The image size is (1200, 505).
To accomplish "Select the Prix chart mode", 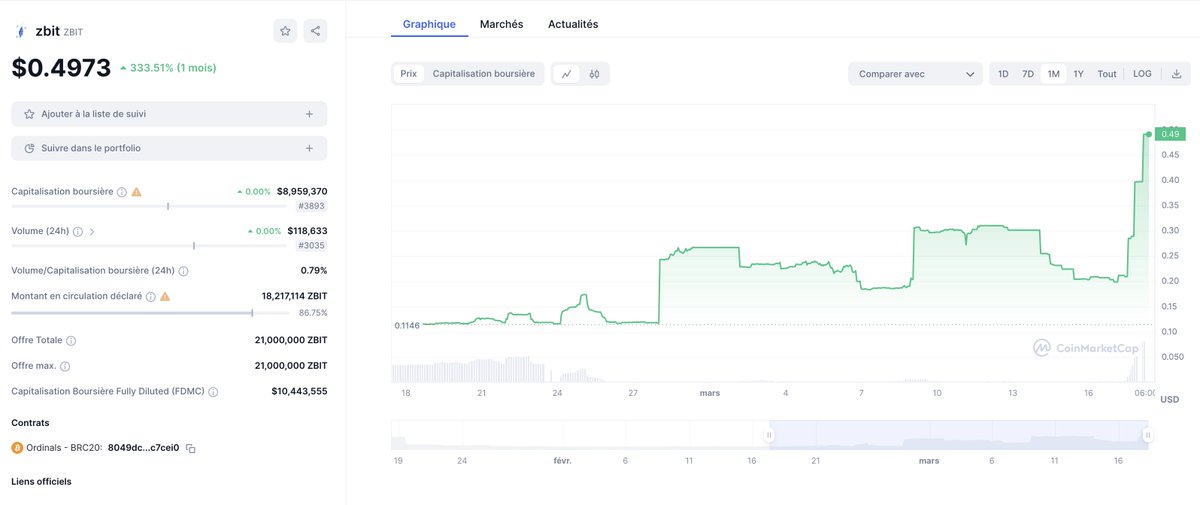I will point(409,74).
